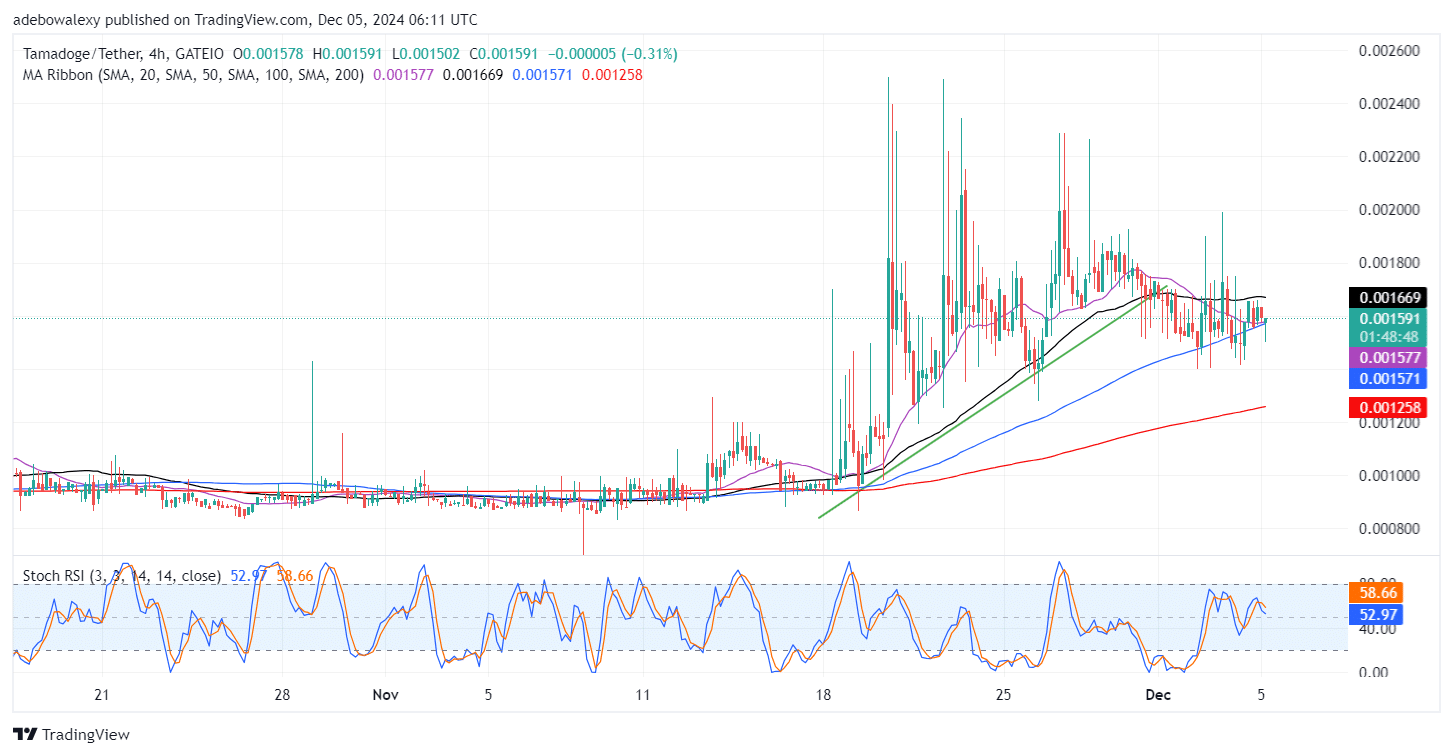Click the 28 date label on time axis
The height and width of the screenshot is (756, 1453).
pyautogui.click(x=283, y=694)
